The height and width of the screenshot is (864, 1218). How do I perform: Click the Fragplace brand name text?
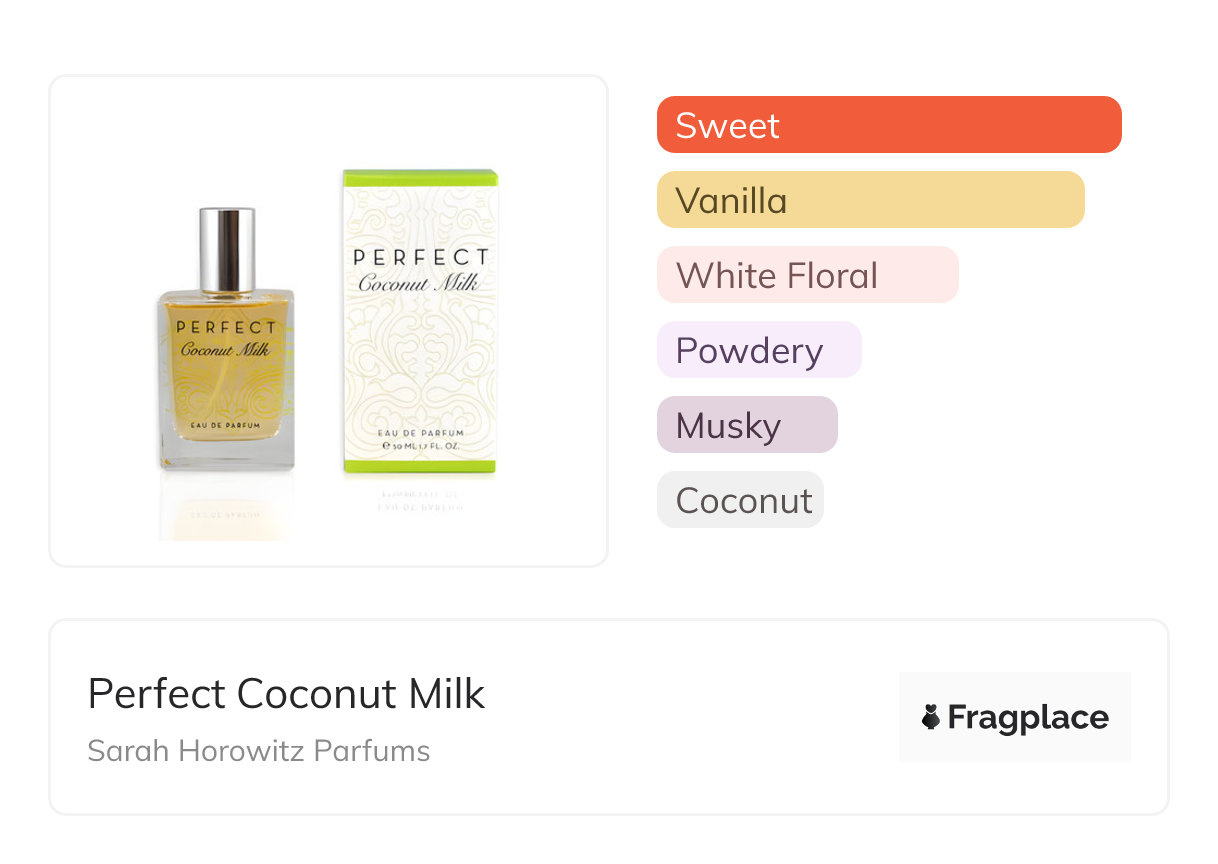[1028, 717]
